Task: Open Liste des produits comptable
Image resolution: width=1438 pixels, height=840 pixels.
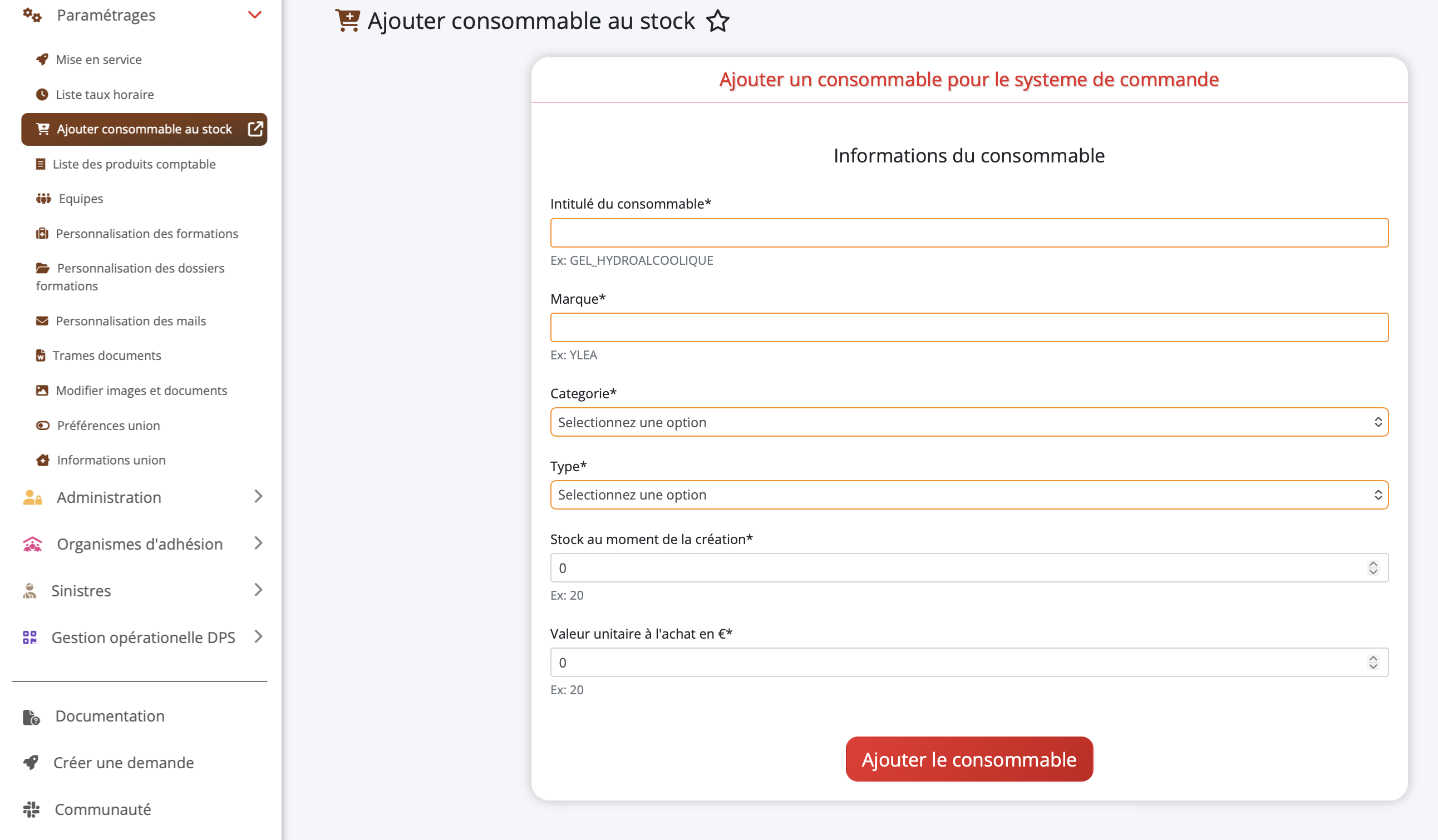Action: [x=134, y=164]
